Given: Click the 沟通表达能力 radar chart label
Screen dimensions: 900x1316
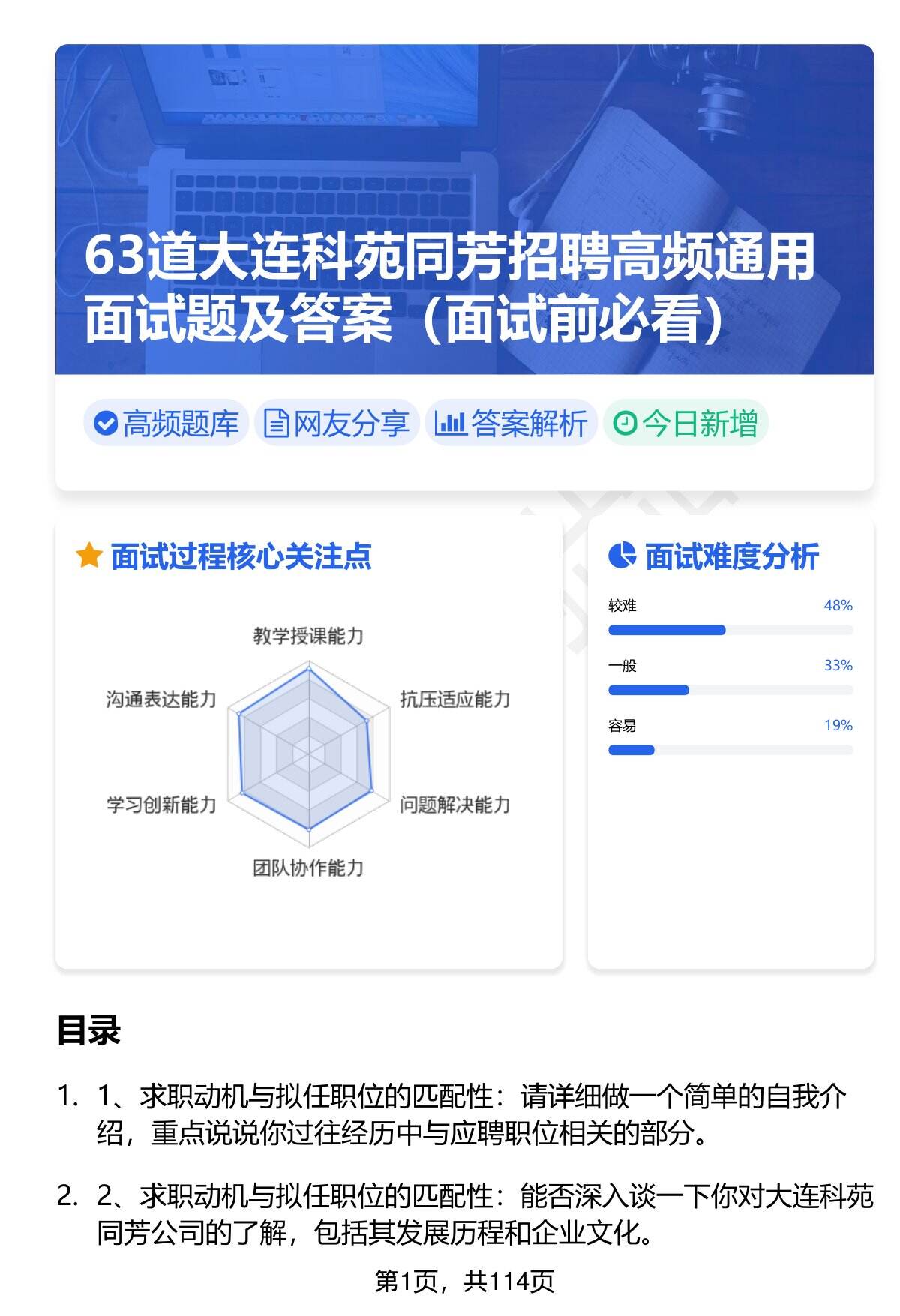Looking at the screenshot, I should click(x=161, y=700).
